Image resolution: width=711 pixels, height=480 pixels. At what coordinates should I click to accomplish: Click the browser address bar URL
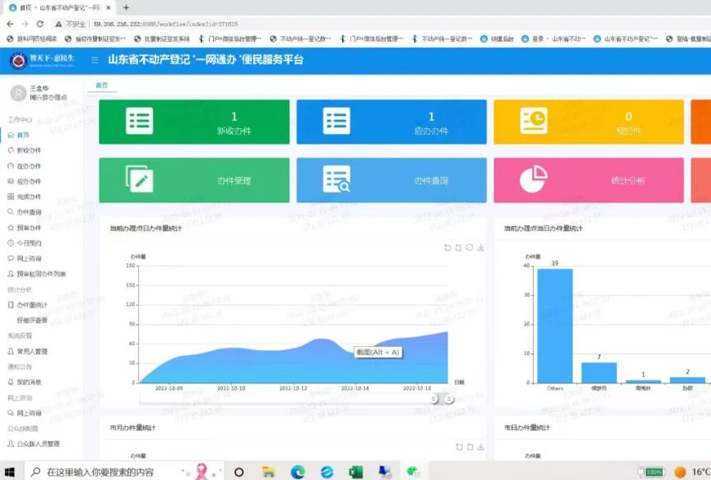point(166,24)
